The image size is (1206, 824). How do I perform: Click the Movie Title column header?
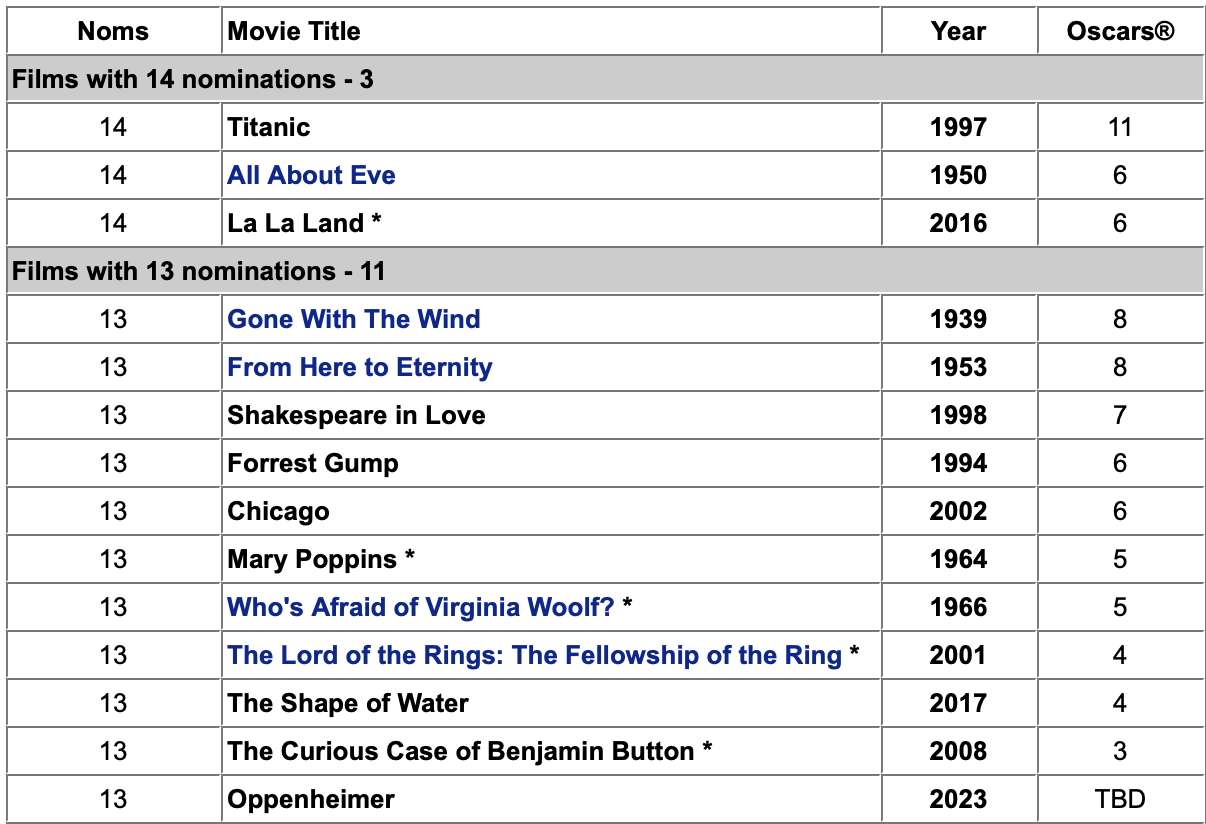pyautogui.click(x=294, y=31)
